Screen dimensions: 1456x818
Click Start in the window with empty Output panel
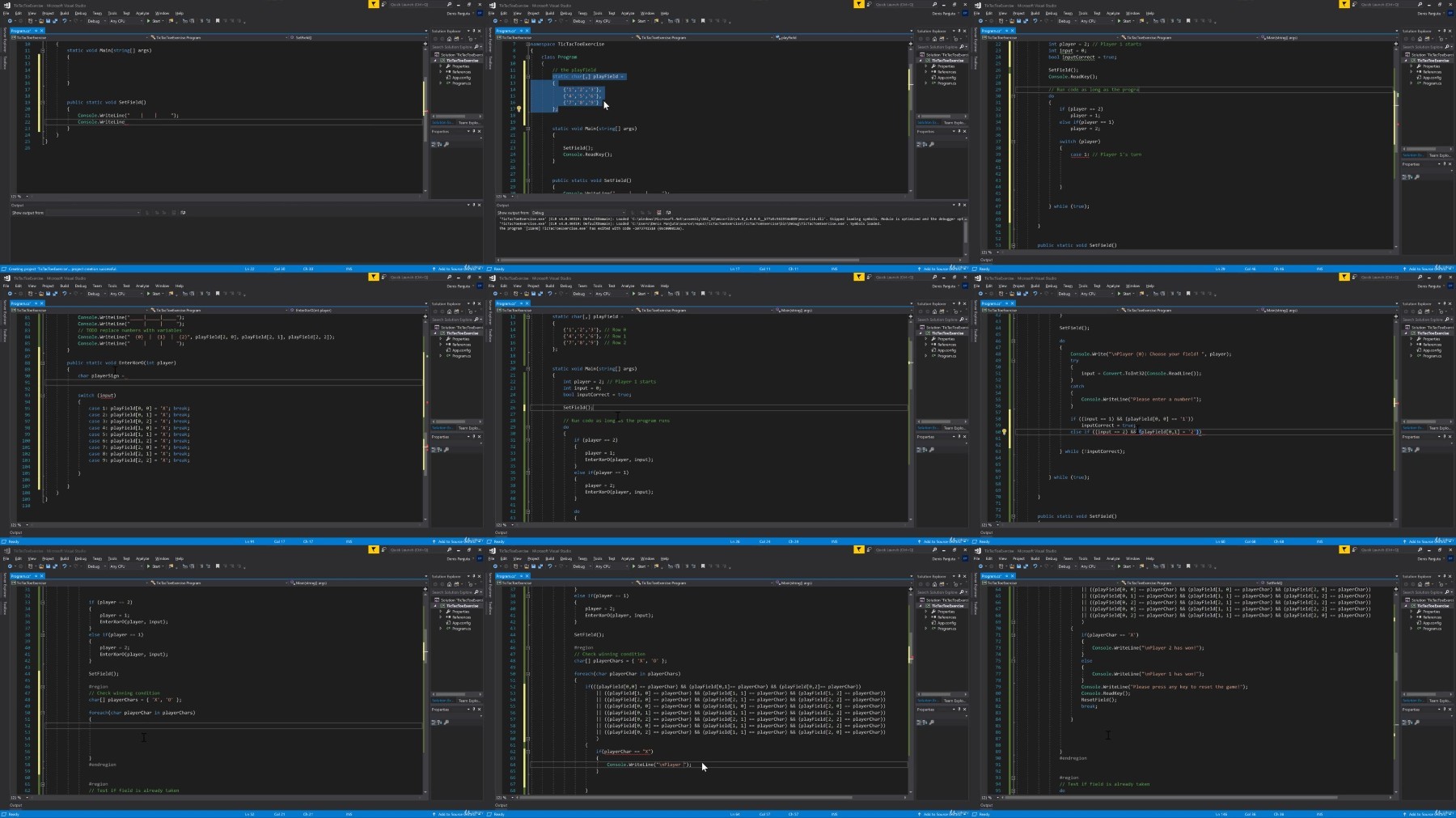click(x=154, y=21)
